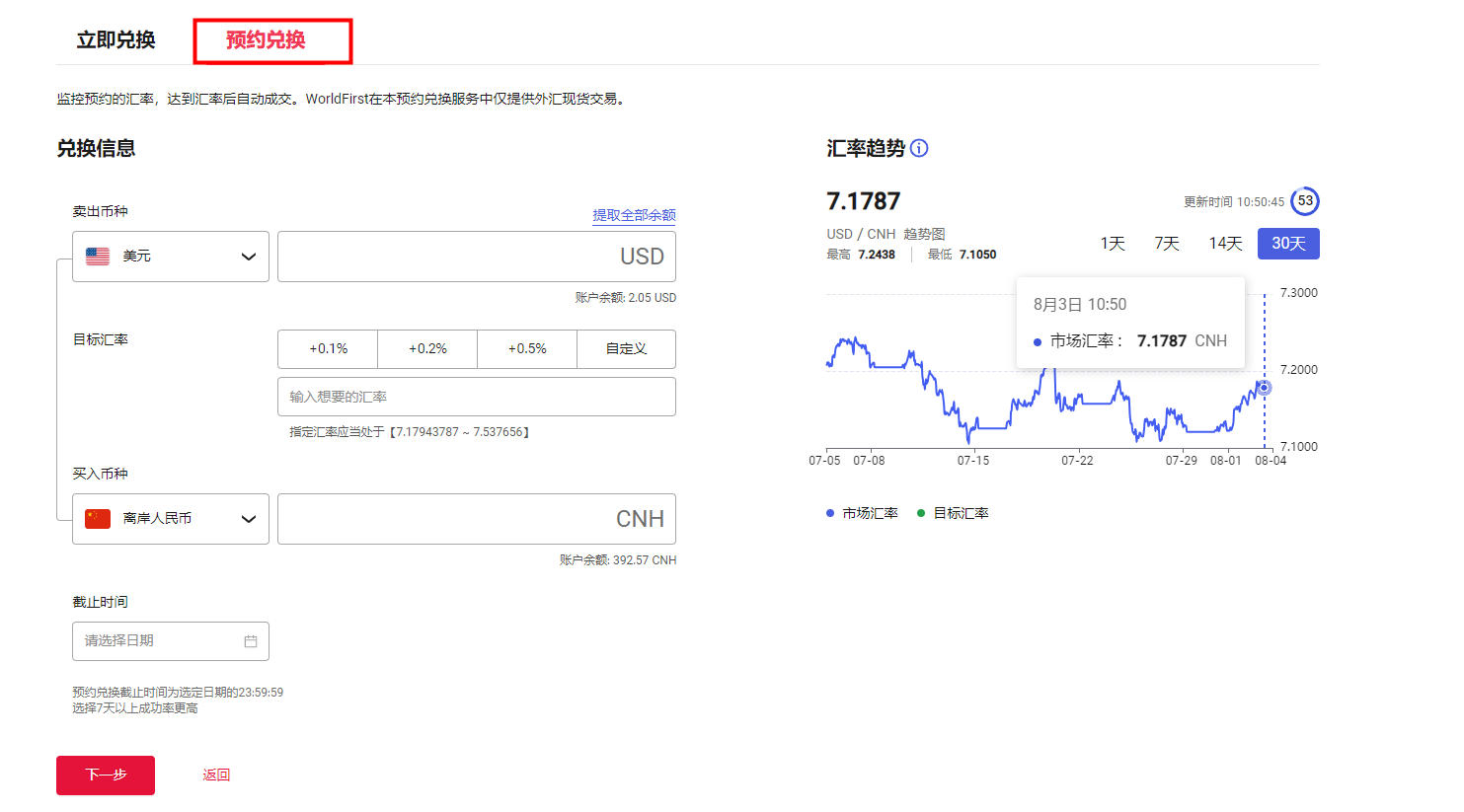Viewport: 1464px width, 812px height.
Task: Expand the 美元 sell currency dropdown
Action: pyautogui.click(x=248, y=257)
